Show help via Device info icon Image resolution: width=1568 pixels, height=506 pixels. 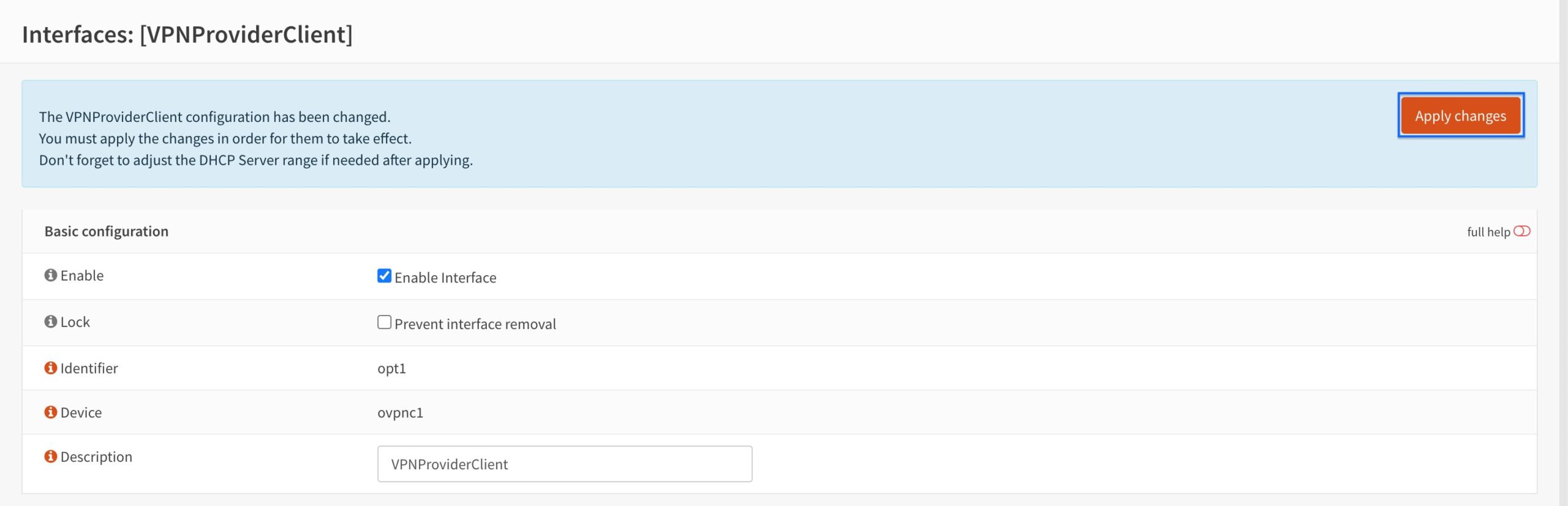(50, 412)
